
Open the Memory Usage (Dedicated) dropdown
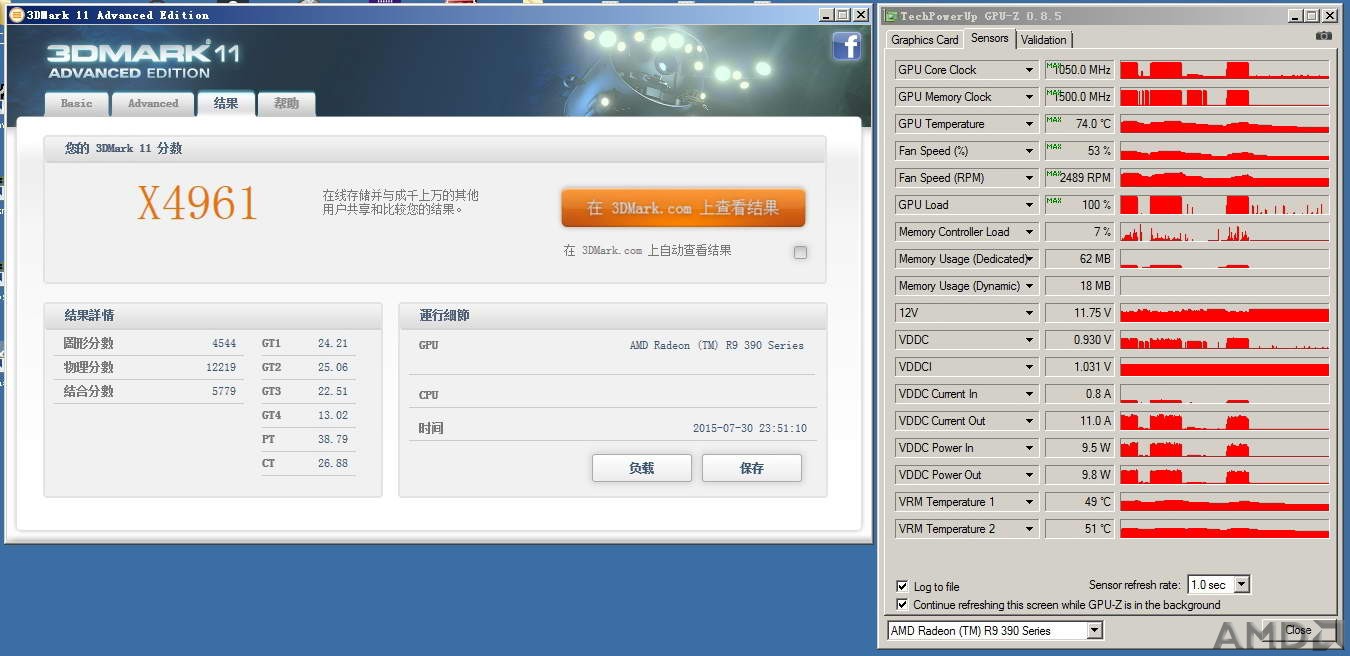(x=1029, y=259)
